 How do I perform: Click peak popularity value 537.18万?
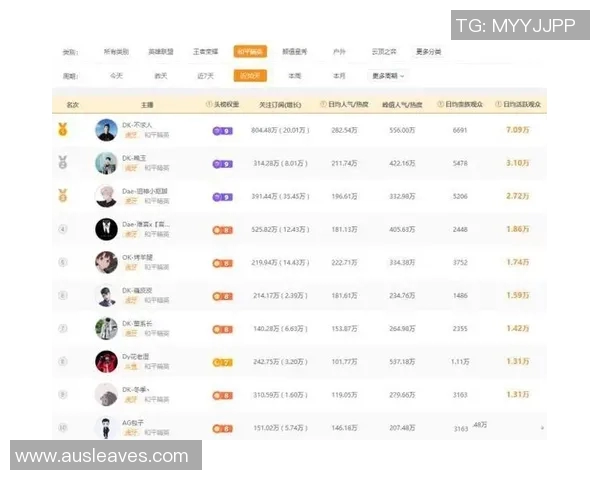(x=402, y=361)
